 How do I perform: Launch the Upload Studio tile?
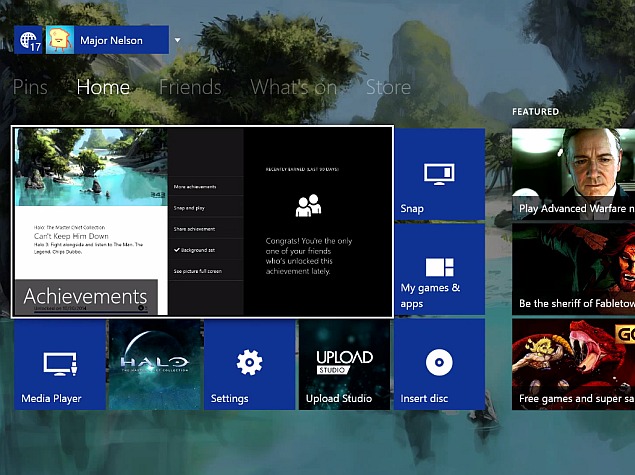pyautogui.click(x=344, y=364)
